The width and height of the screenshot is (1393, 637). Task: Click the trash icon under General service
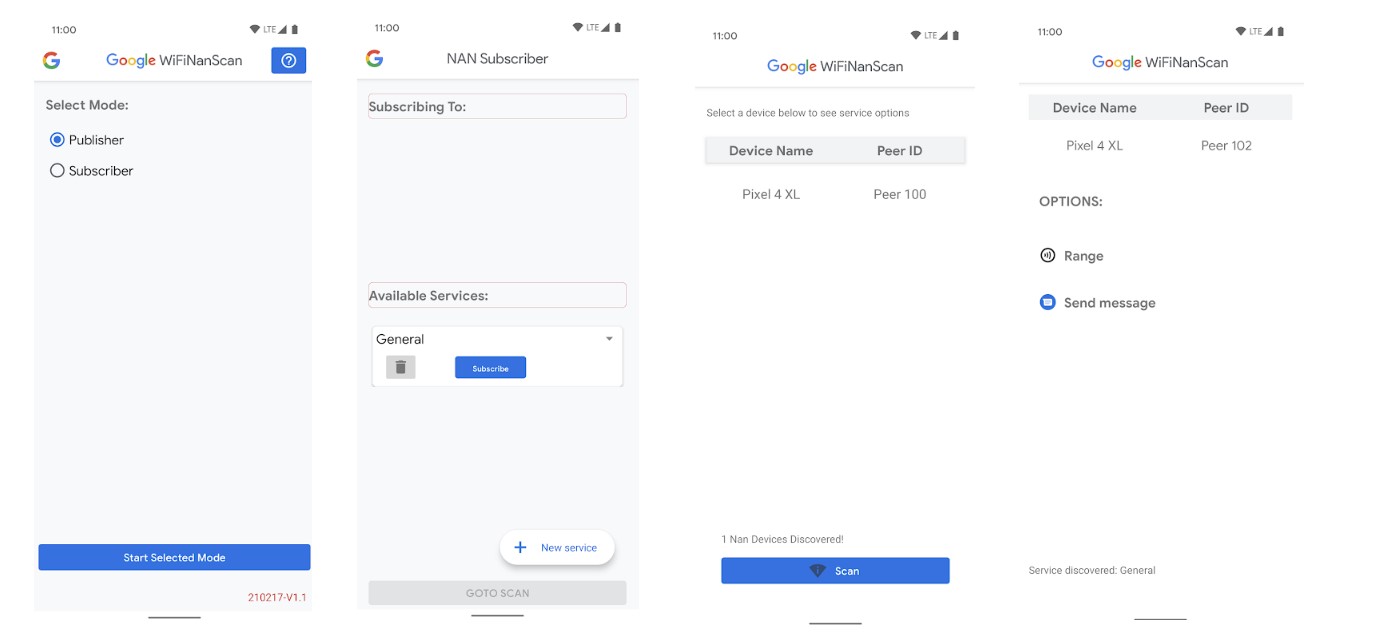click(400, 367)
